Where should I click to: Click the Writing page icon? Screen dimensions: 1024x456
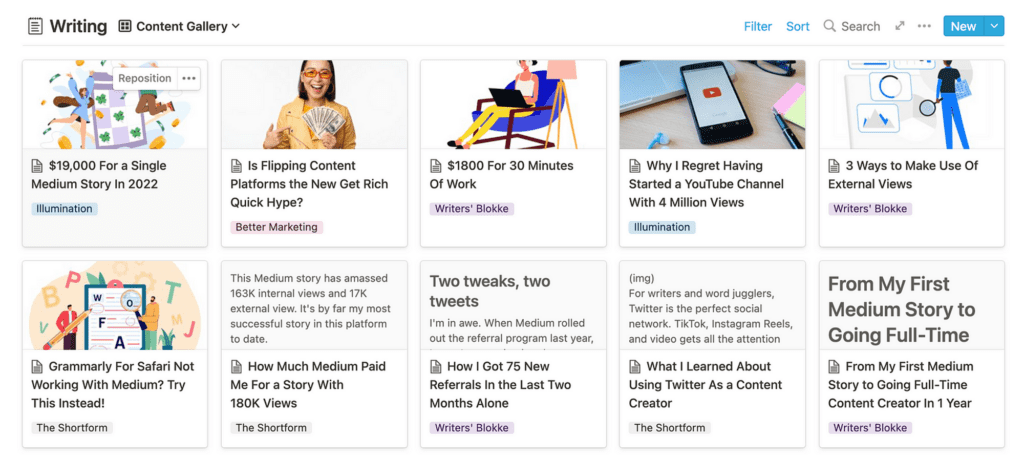(35, 26)
